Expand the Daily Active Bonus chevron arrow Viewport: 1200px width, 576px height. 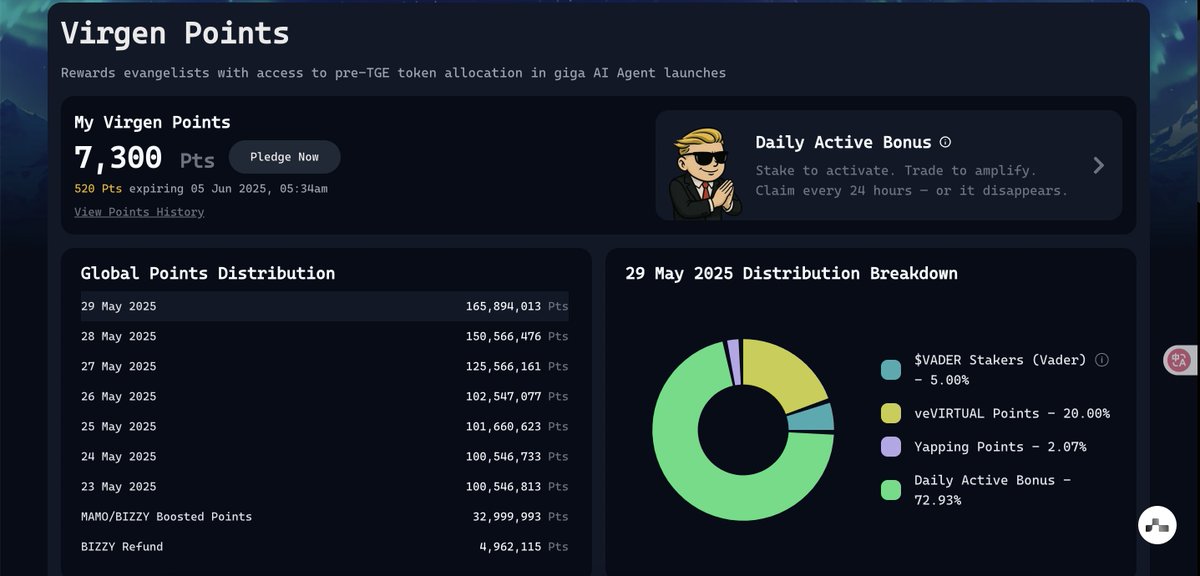(x=1098, y=165)
